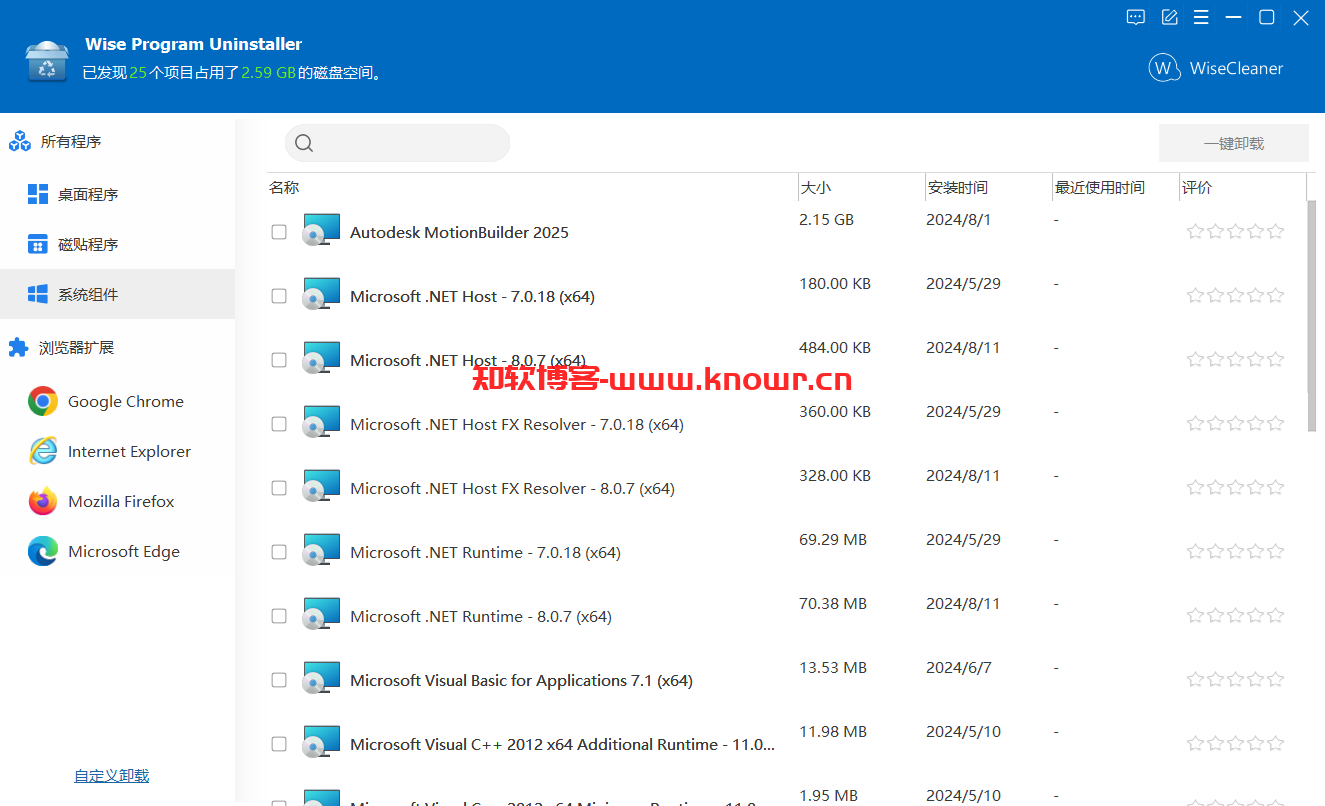Check the Autodesk MotionBuilder 2025 checkbox

[x=279, y=232]
